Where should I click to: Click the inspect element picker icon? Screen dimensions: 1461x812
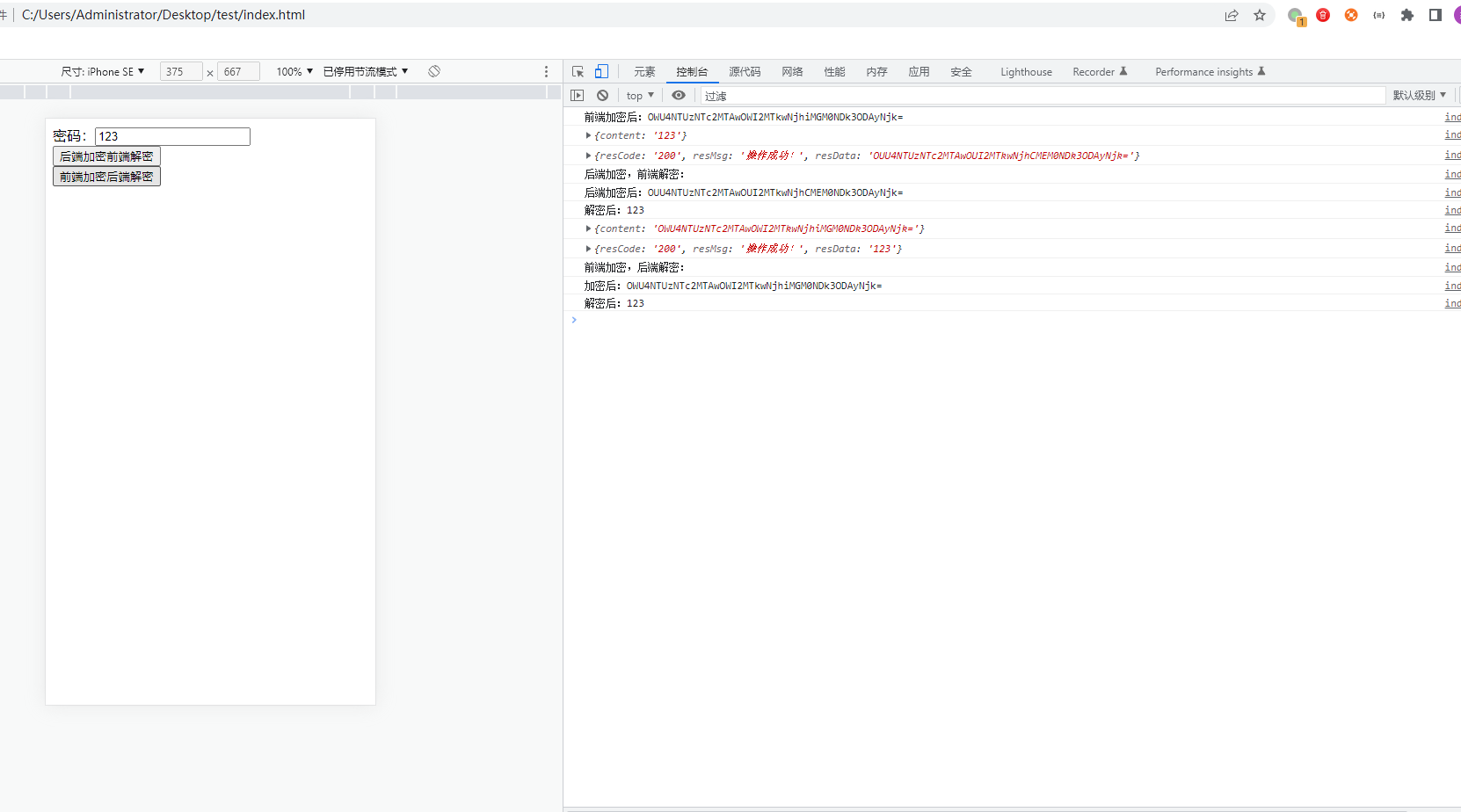(x=578, y=72)
